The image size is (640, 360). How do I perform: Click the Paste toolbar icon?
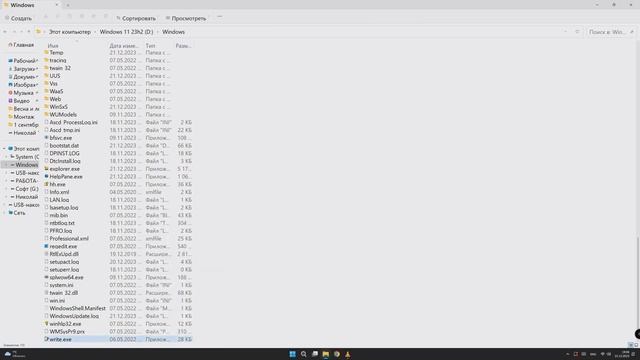pos(70,17)
